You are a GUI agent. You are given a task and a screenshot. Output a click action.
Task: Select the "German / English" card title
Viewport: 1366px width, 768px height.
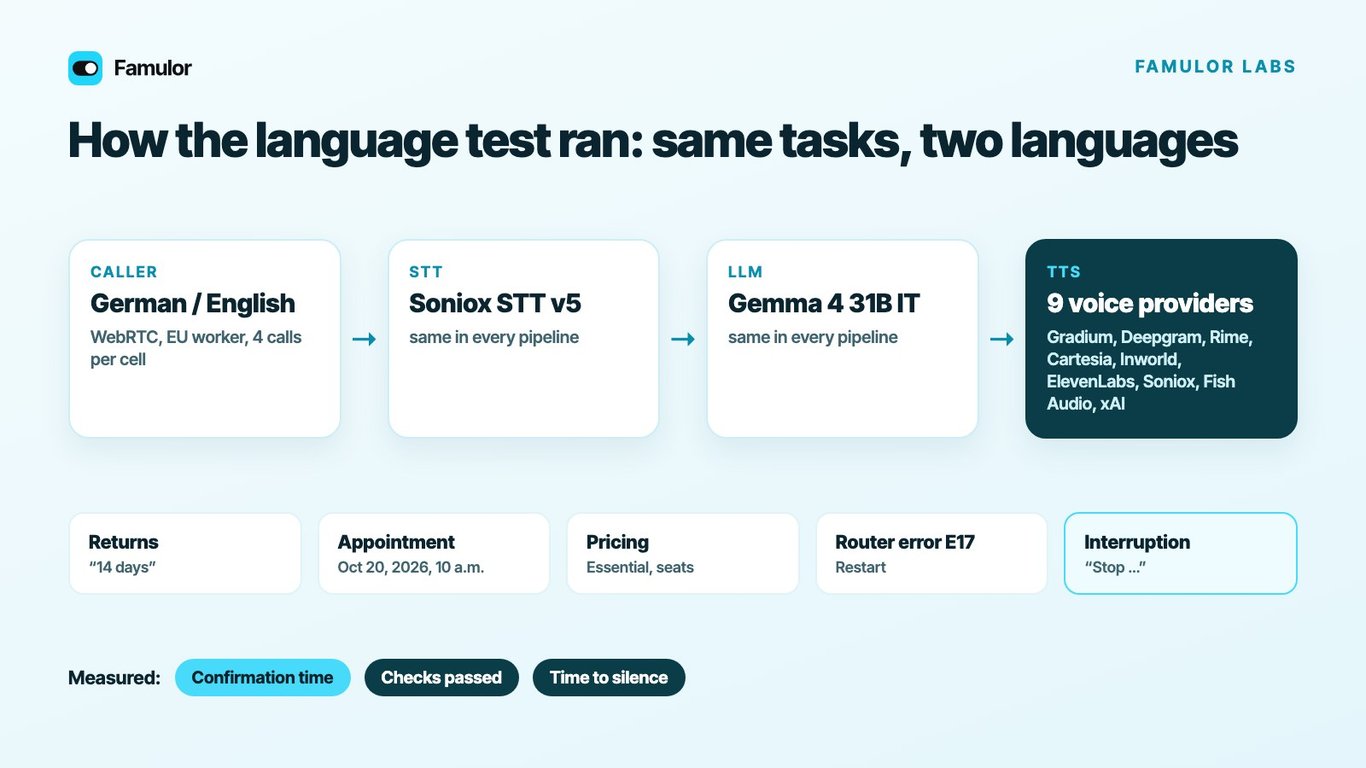pyautogui.click(x=193, y=303)
